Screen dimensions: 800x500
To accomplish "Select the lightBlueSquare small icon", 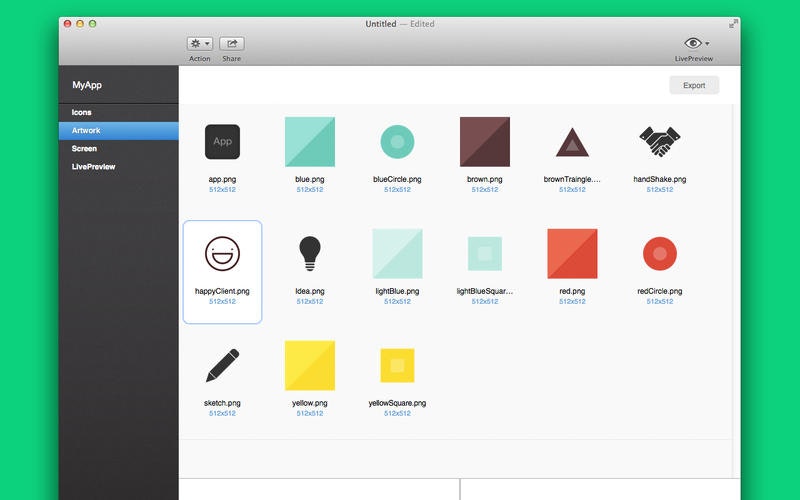I will 485,254.
